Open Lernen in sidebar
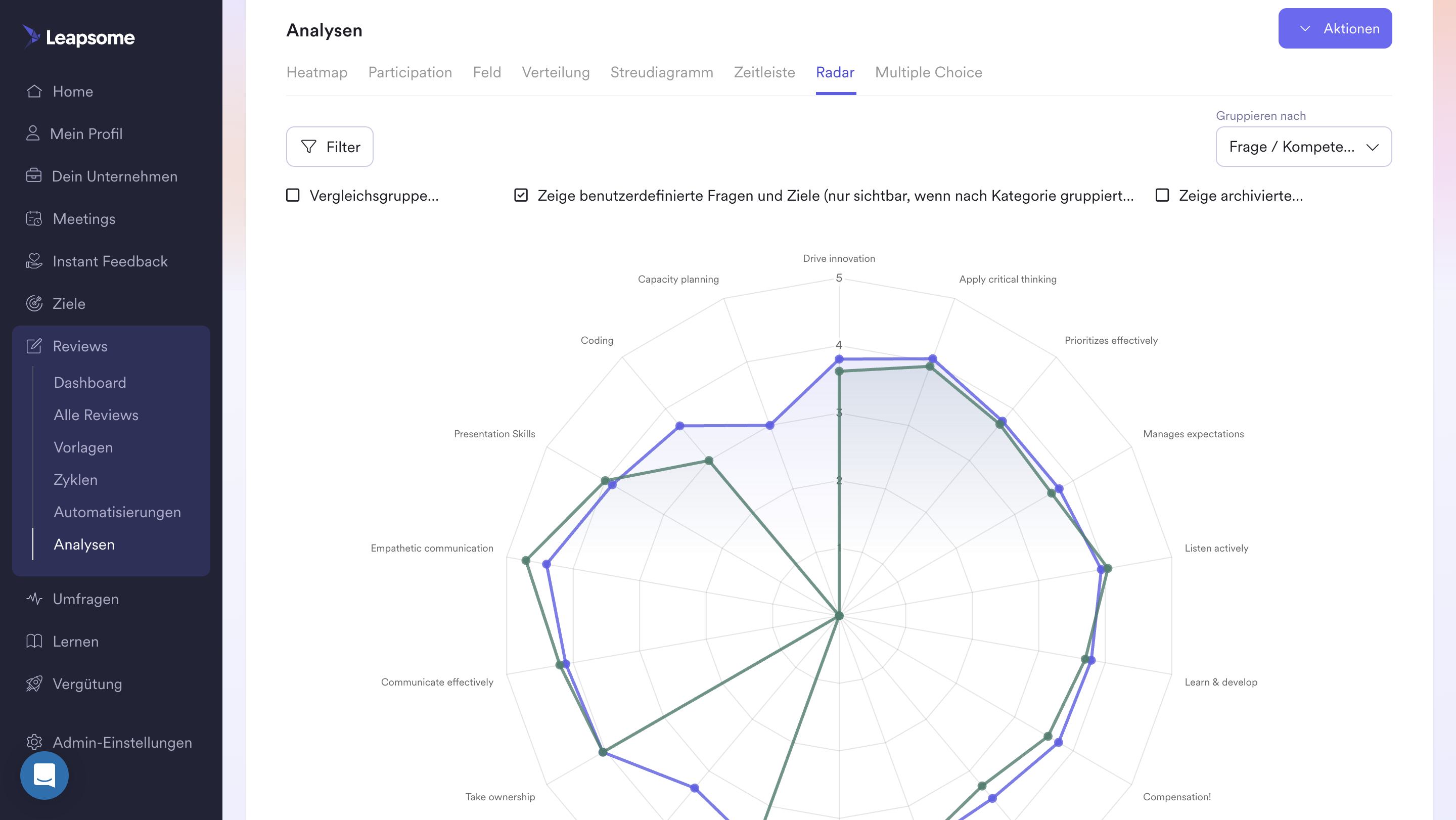This screenshot has height=820, width=1456. [76, 641]
